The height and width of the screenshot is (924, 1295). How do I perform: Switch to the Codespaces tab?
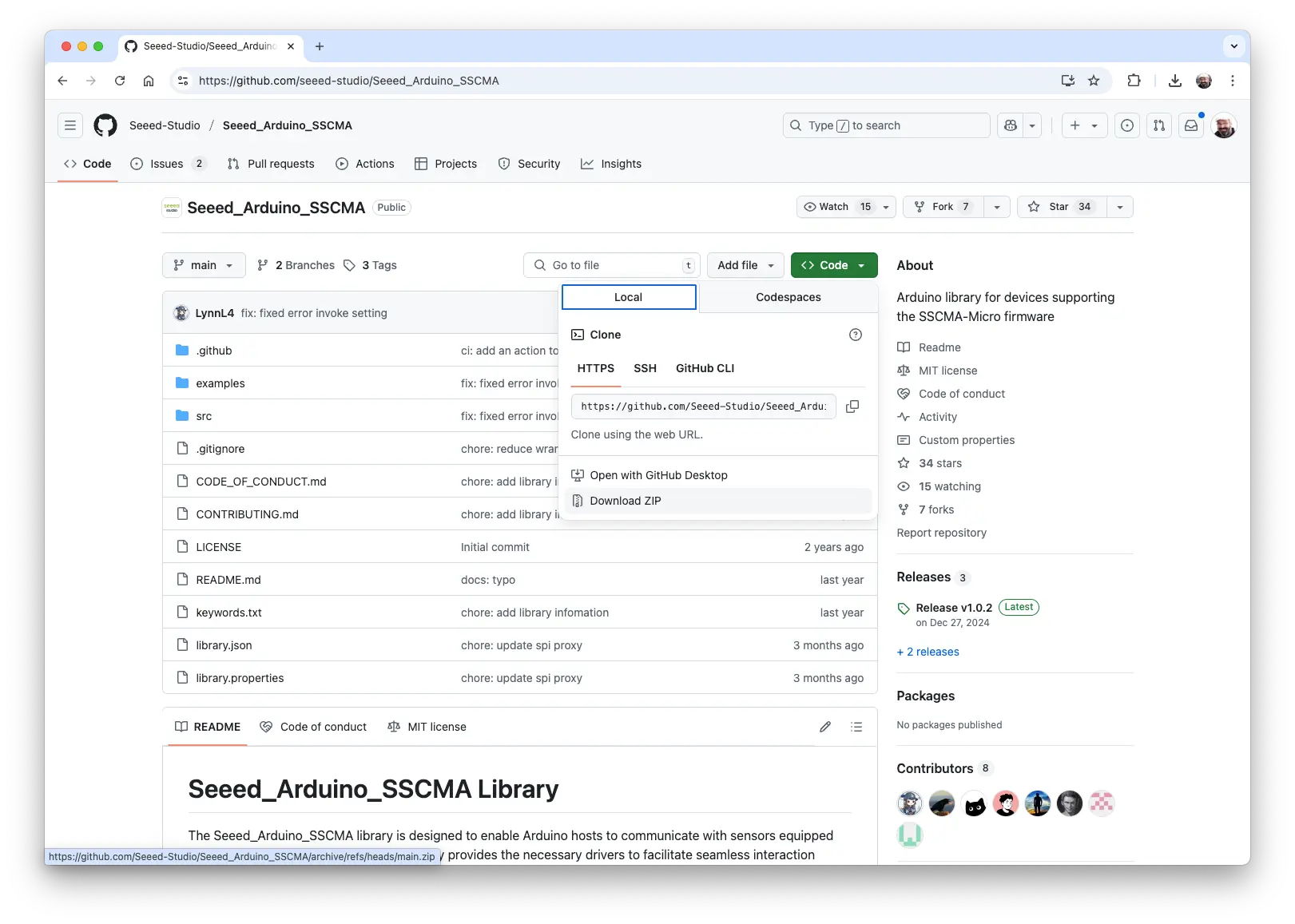click(x=788, y=297)
